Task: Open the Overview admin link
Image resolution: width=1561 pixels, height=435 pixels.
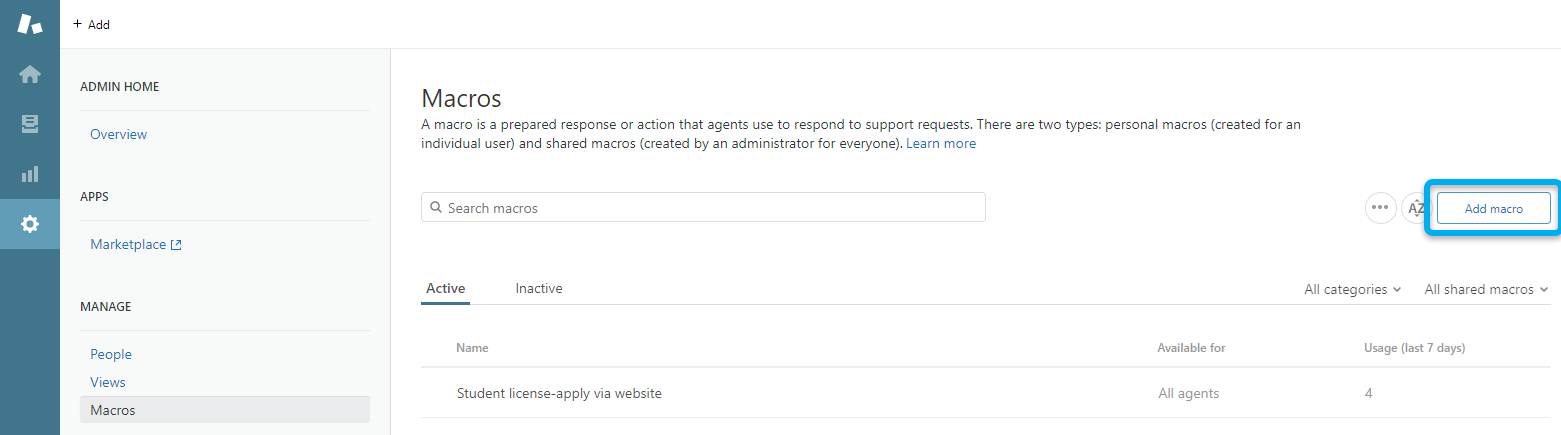Action: click(x=118, y=134)
